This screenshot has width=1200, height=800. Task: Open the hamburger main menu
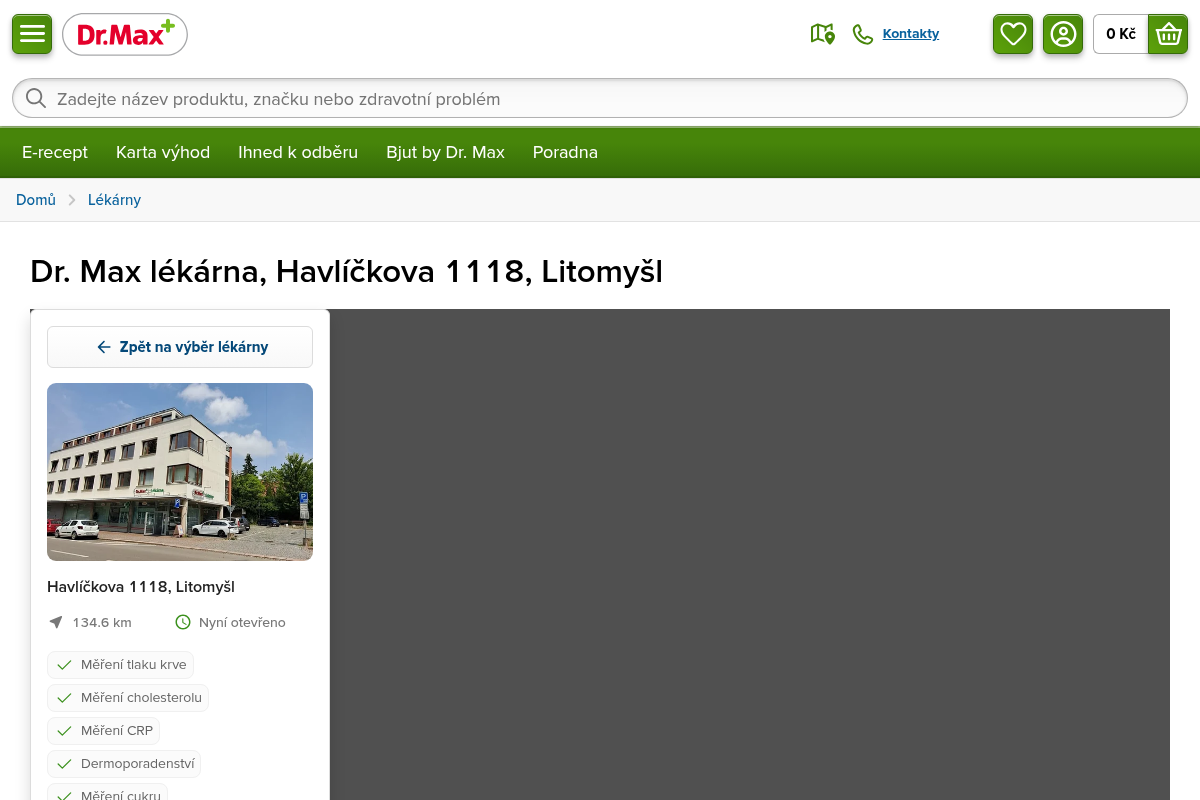tap(32, 34)
